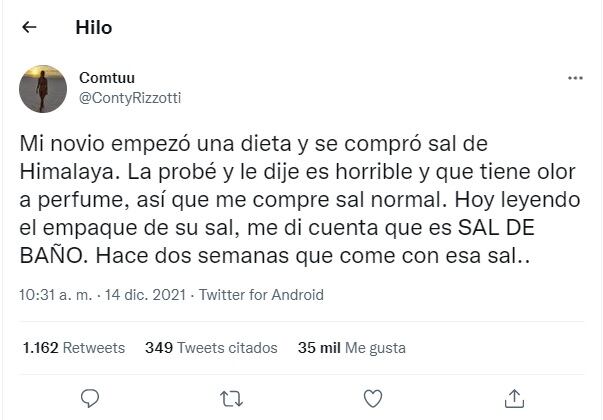Show who gave the 35 mil Me gusta
The image size is (603, 420).
click(x=351, y=348)
